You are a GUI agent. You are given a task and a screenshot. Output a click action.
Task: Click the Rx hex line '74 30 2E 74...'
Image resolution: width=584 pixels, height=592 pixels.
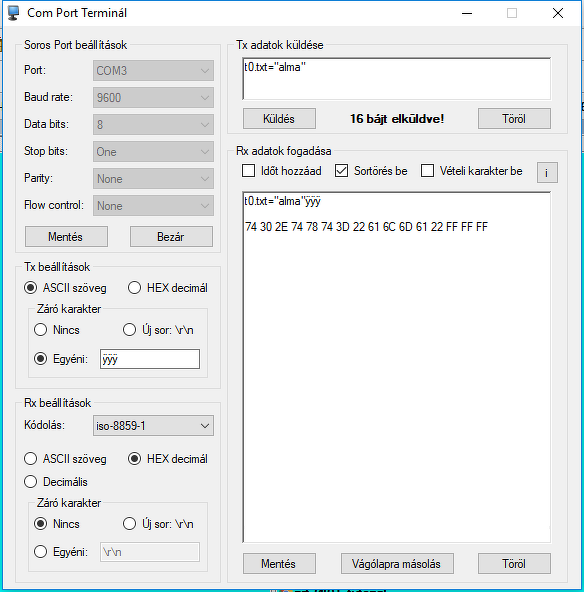click(x=366, y=227)
